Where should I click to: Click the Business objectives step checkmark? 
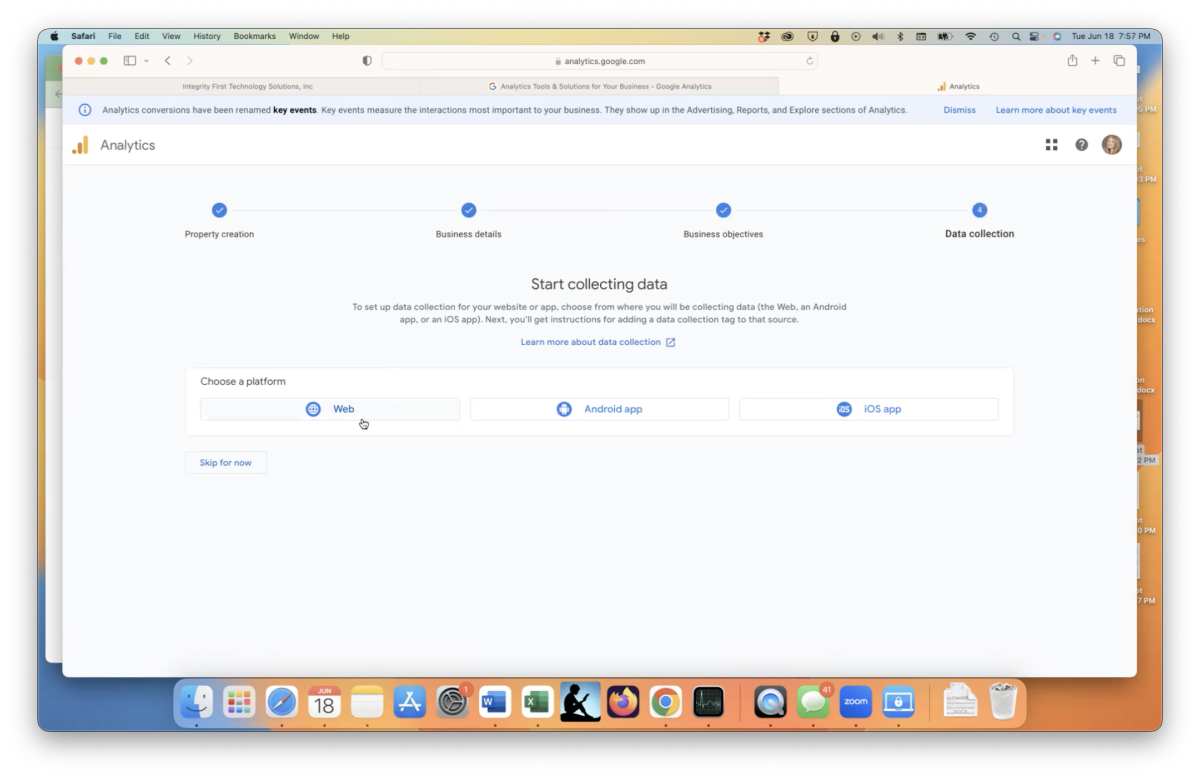point(723,210)
